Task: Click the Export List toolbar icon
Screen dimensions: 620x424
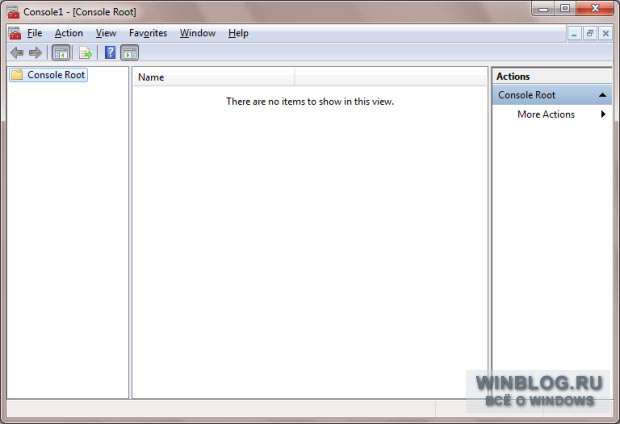Action: [x=85, y=53]
